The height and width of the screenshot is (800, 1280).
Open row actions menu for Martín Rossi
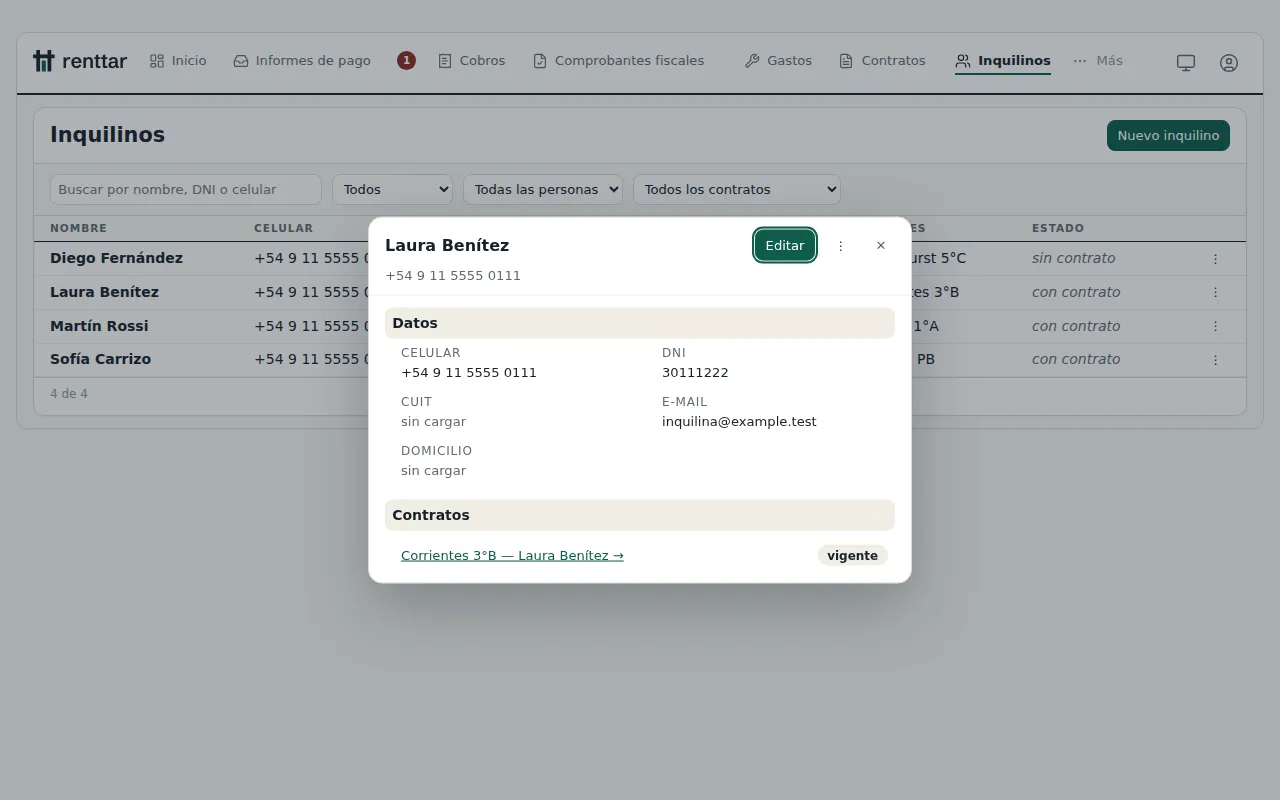1215,326
